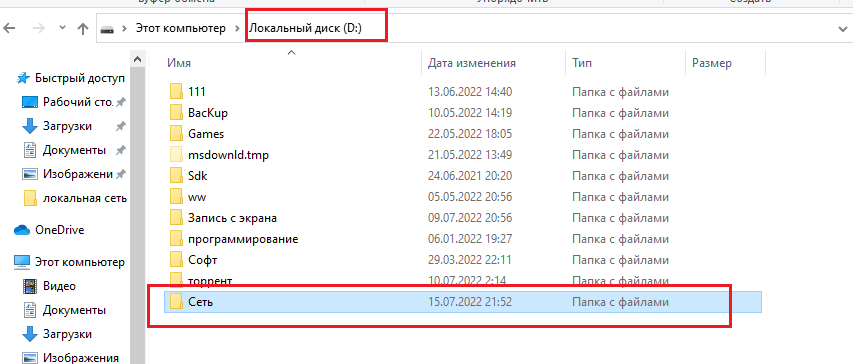The width and height of the screenshot is (853, 364).
Task: Select the BacKup folder icon
Action: click(176, 113)
